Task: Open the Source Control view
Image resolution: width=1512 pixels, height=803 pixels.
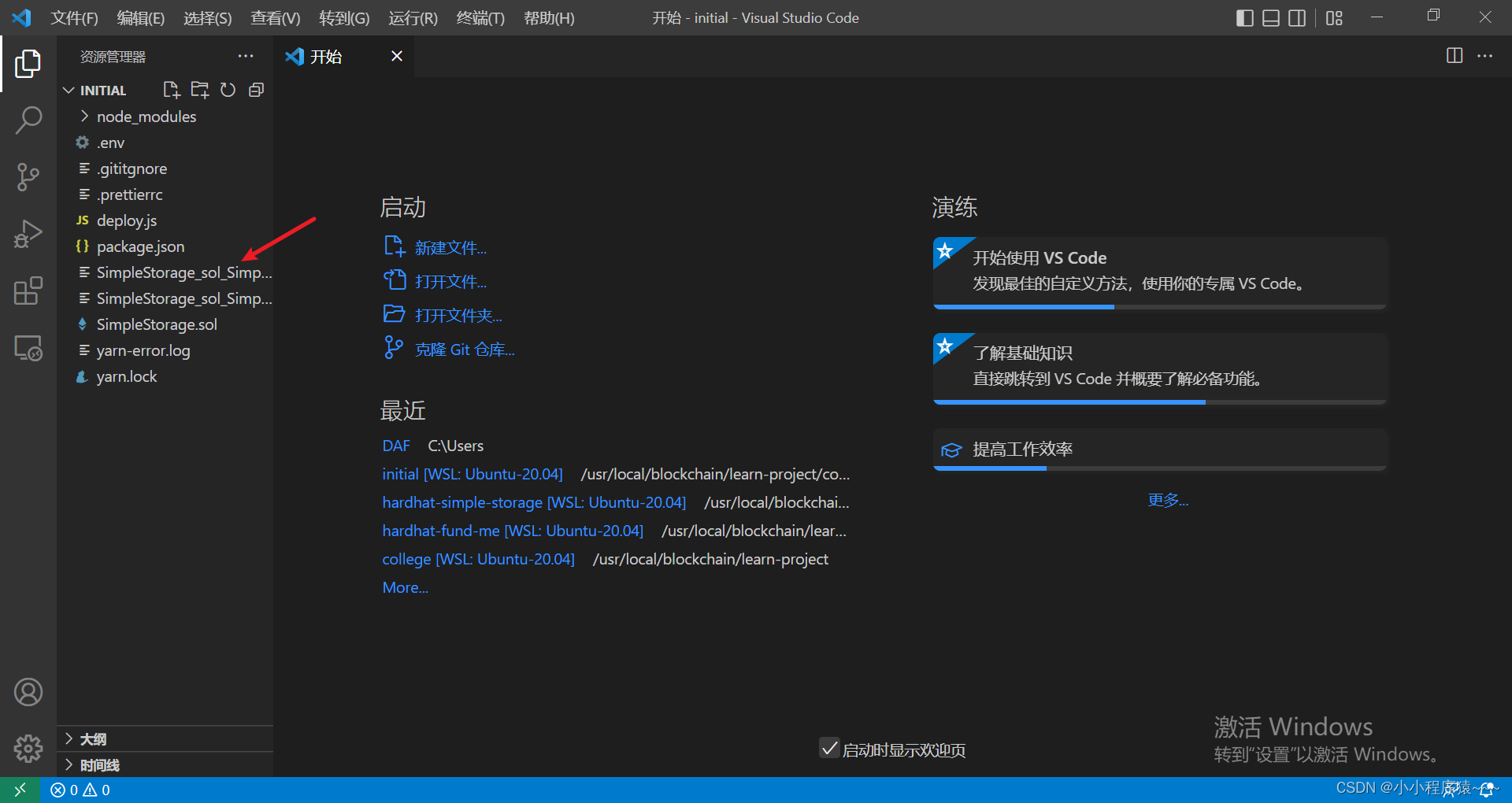Action: (x=28, y=177)
